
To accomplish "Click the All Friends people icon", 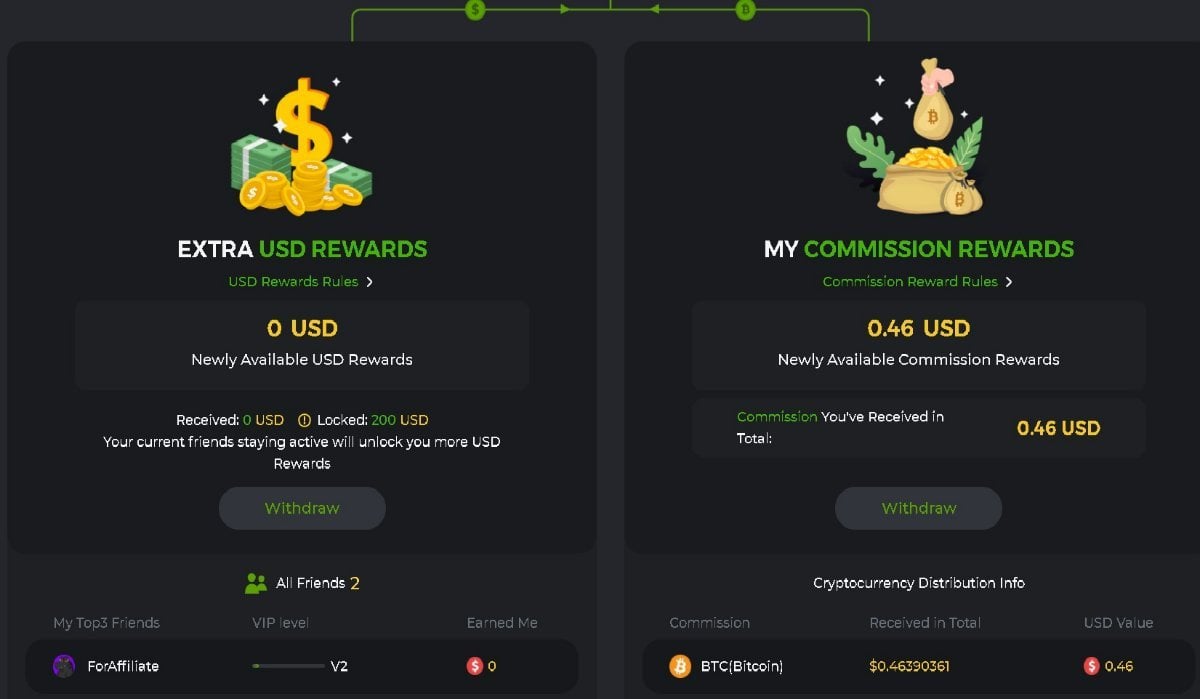I will pyautogui.click(x=256, y=583).
